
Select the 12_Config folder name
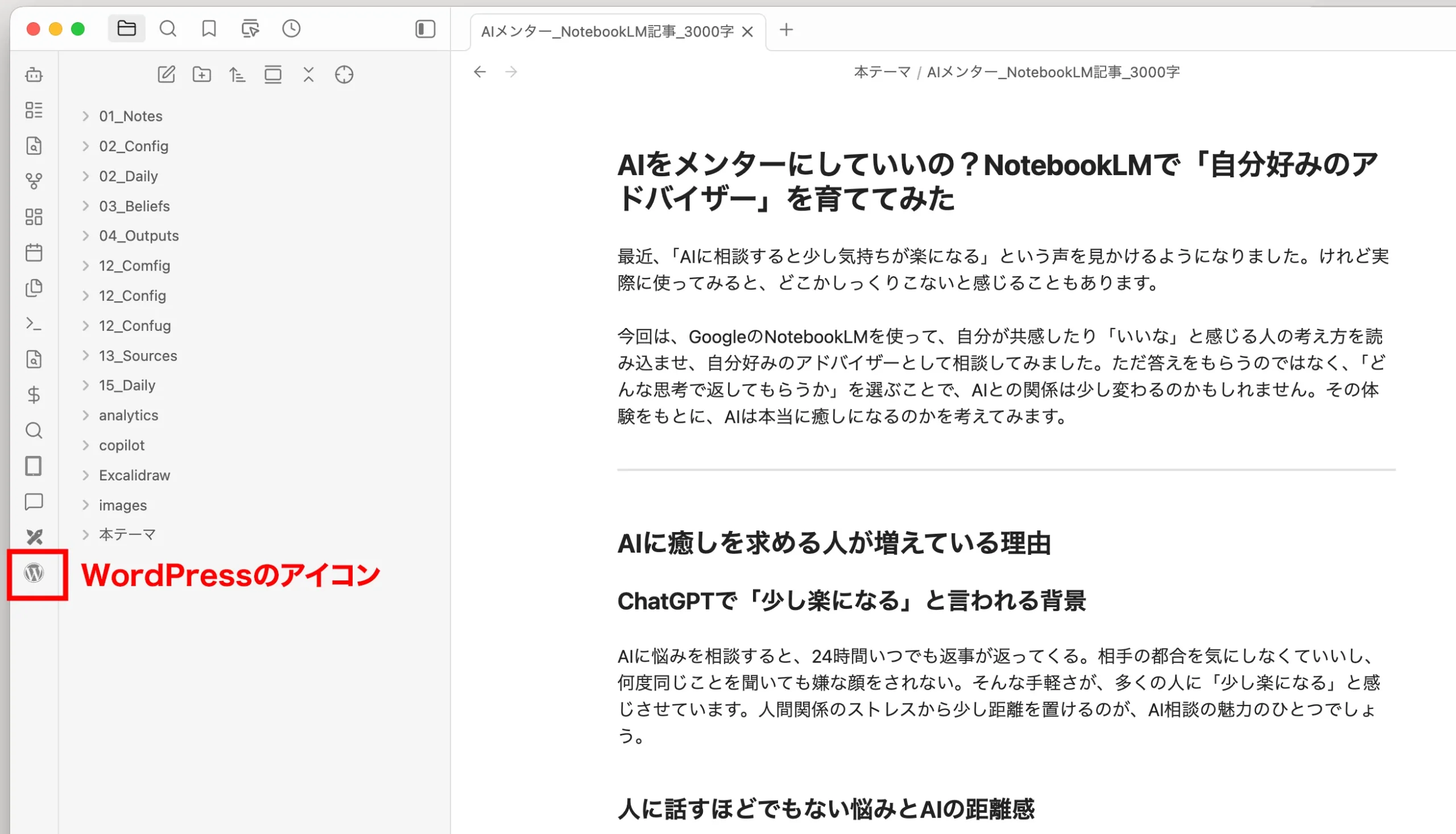click(x=133, y=296)
